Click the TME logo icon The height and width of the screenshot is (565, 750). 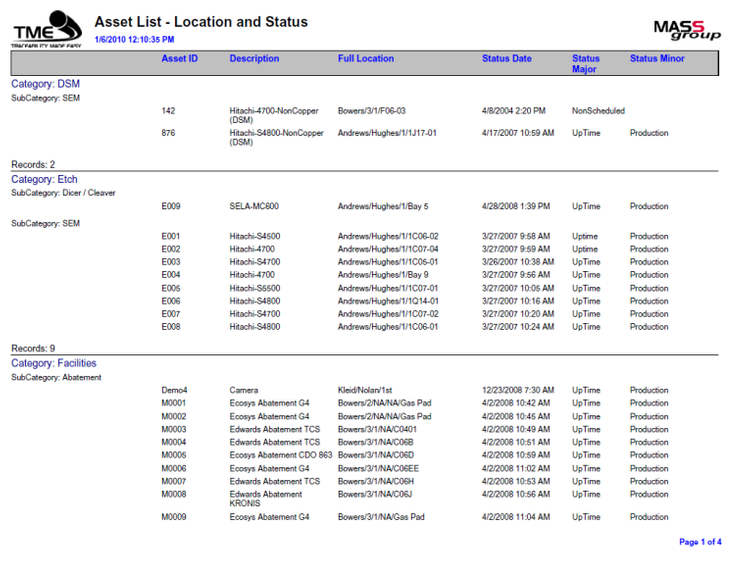pos(46,29)
